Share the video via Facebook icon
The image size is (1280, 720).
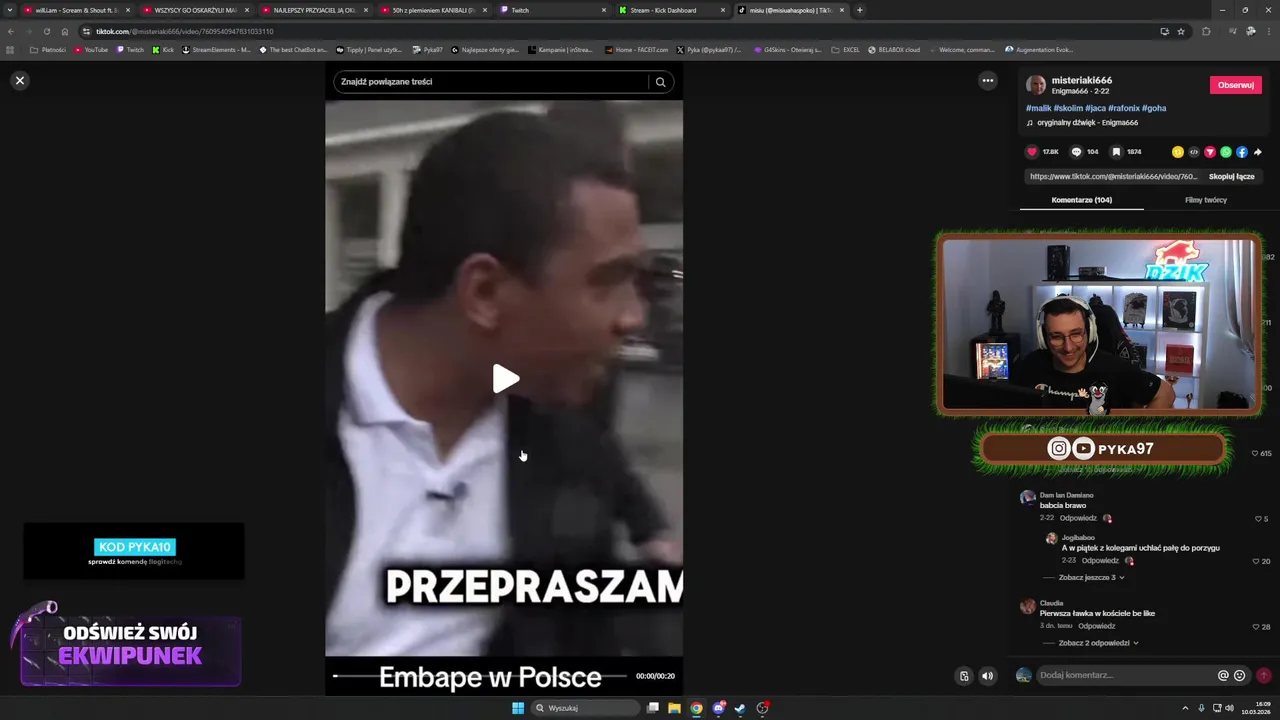[x=1242, y=152]
